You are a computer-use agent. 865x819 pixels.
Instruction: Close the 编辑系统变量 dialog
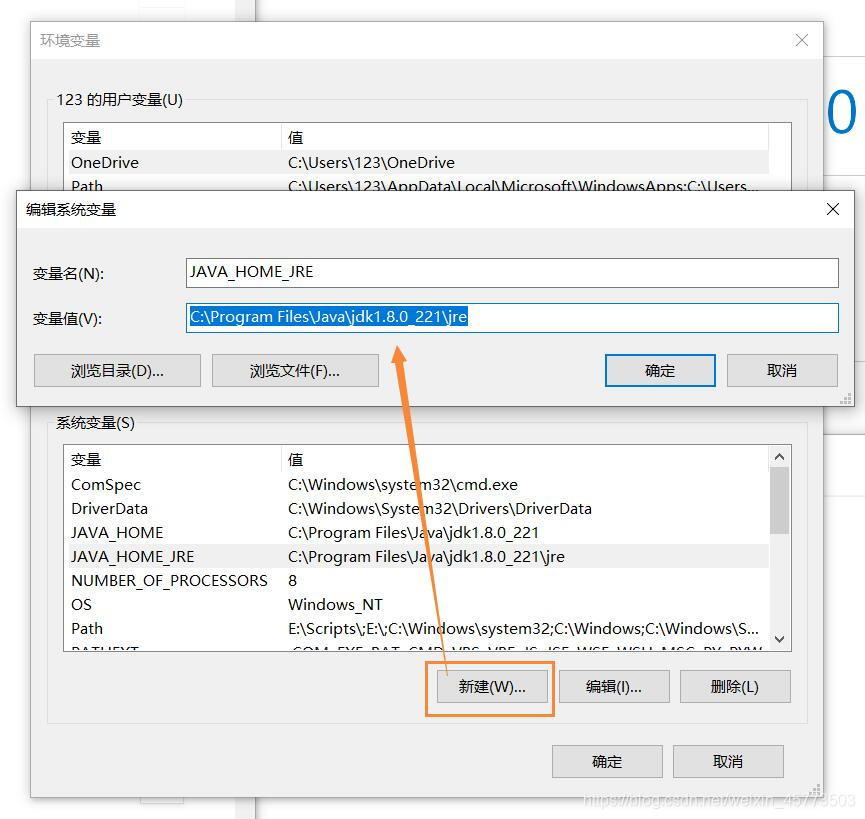[x=832, y=209]
